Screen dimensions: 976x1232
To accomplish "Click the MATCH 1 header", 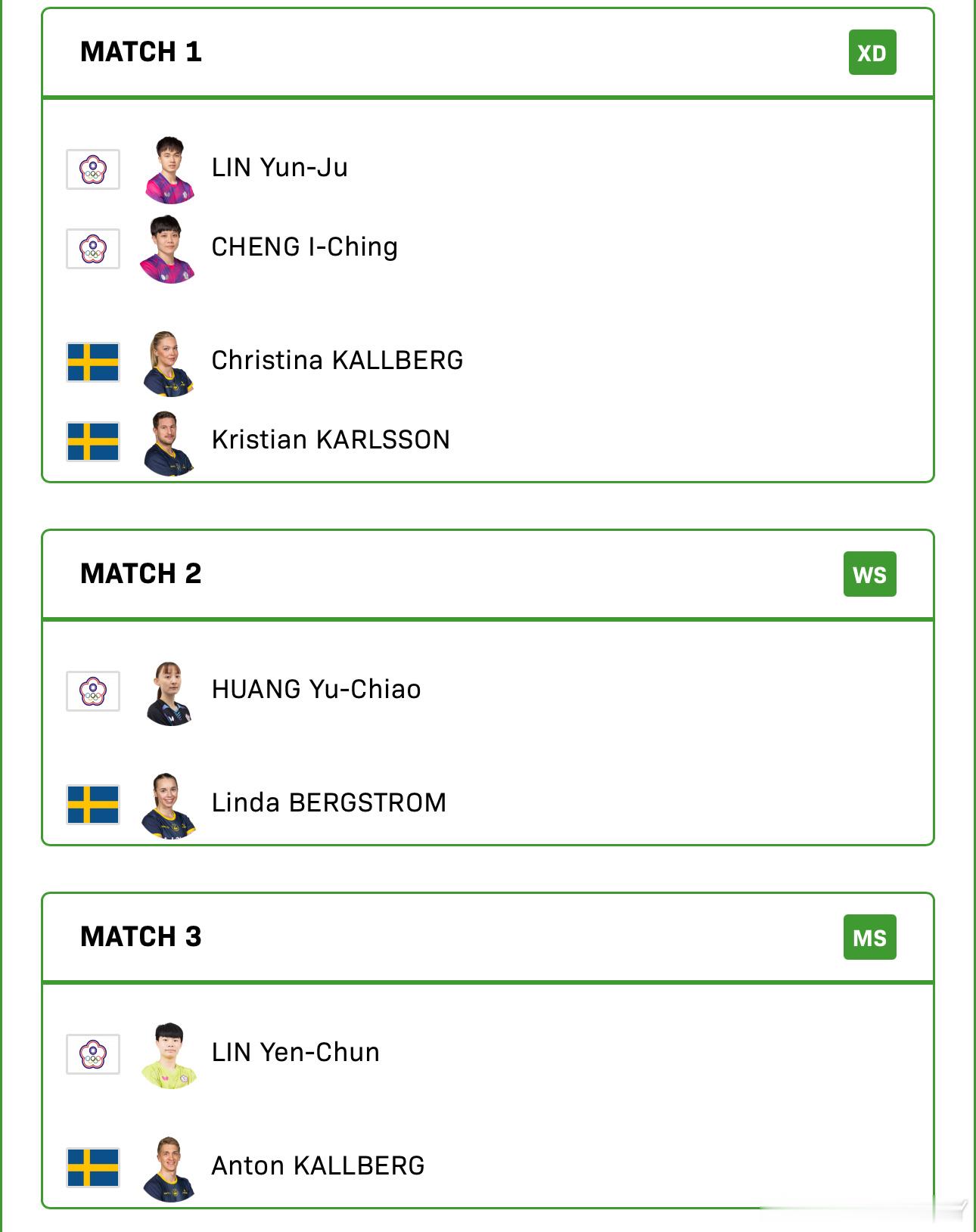I will tap(141, 52).
